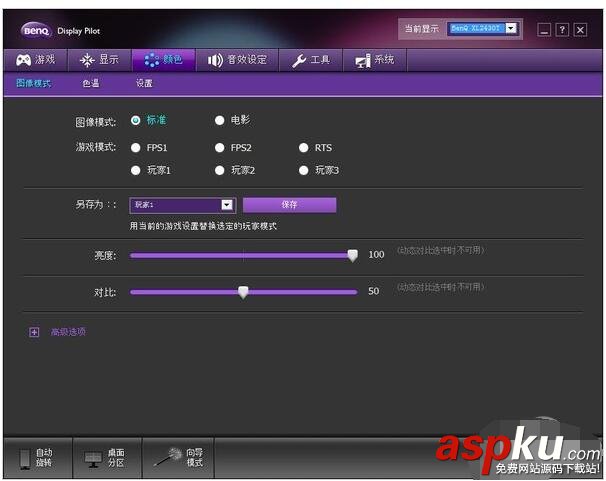606x481 pixels.
Task: Close the Display Pilot window
Action: click(580, 30)
